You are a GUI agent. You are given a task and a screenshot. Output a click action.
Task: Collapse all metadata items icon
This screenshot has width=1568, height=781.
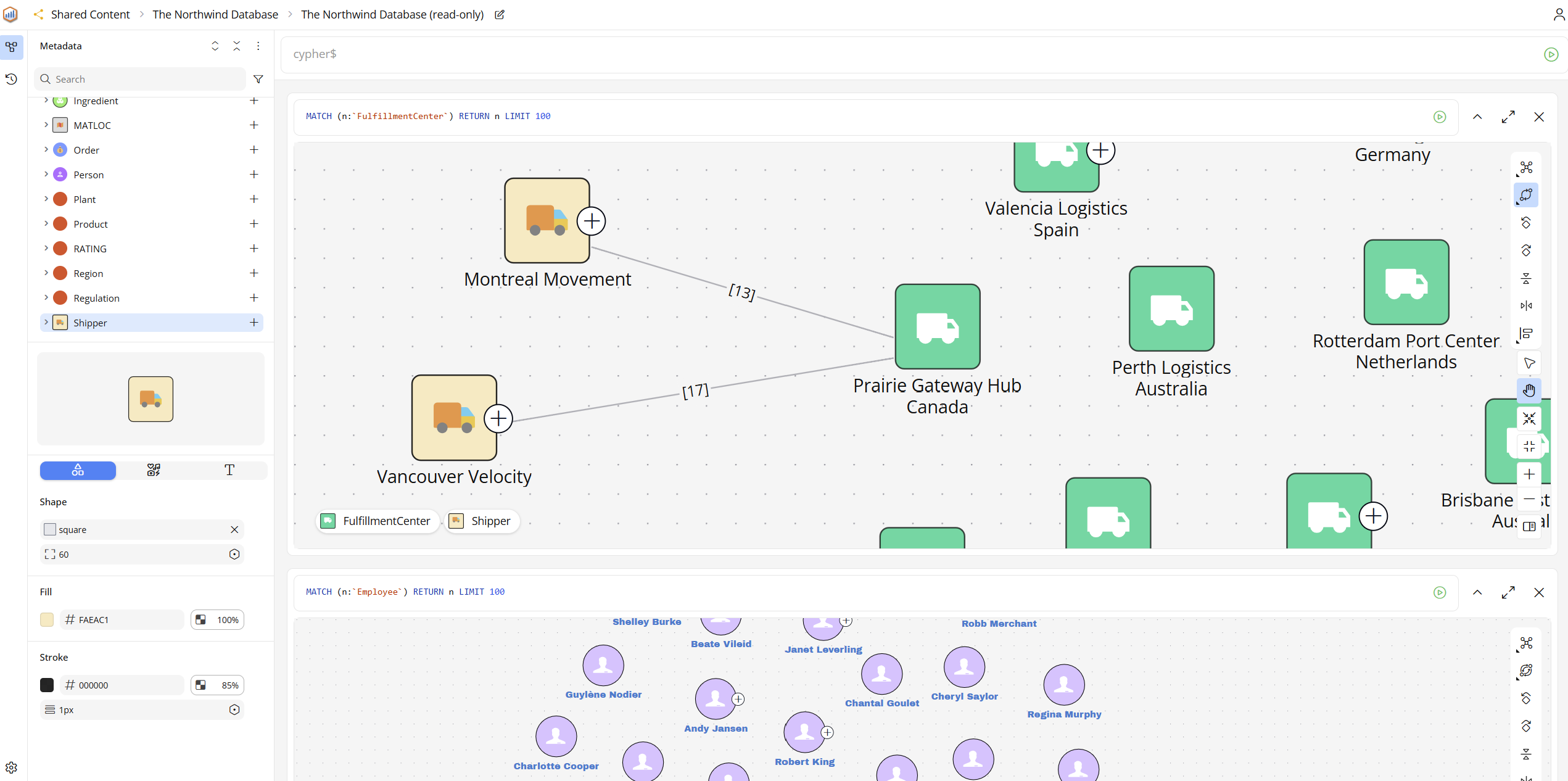(236, 46)
